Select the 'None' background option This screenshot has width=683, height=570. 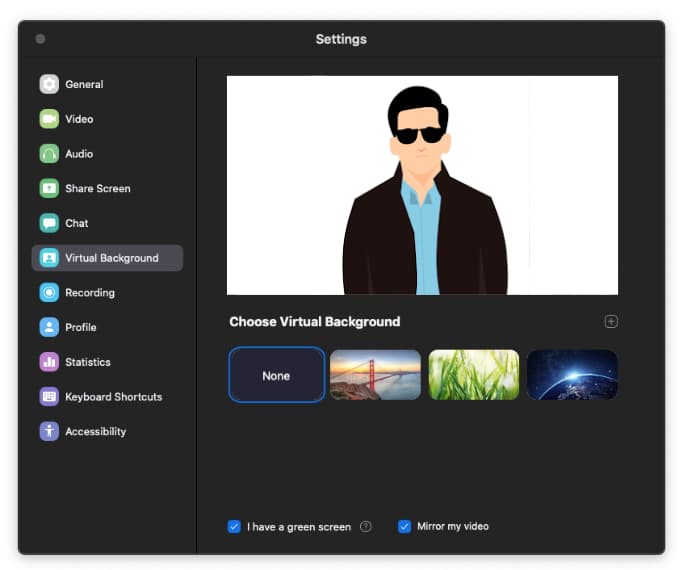pyautogui.click(x=277, y=375)
